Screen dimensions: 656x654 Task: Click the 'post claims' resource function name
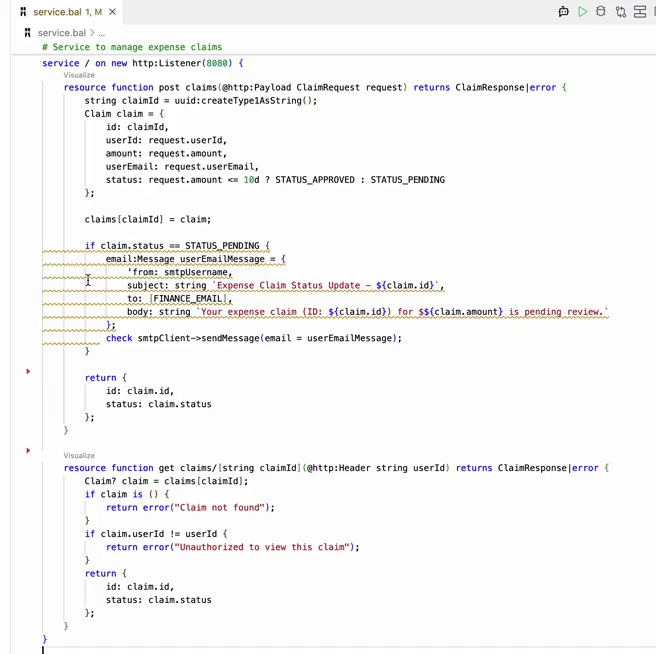coord(187,87)
